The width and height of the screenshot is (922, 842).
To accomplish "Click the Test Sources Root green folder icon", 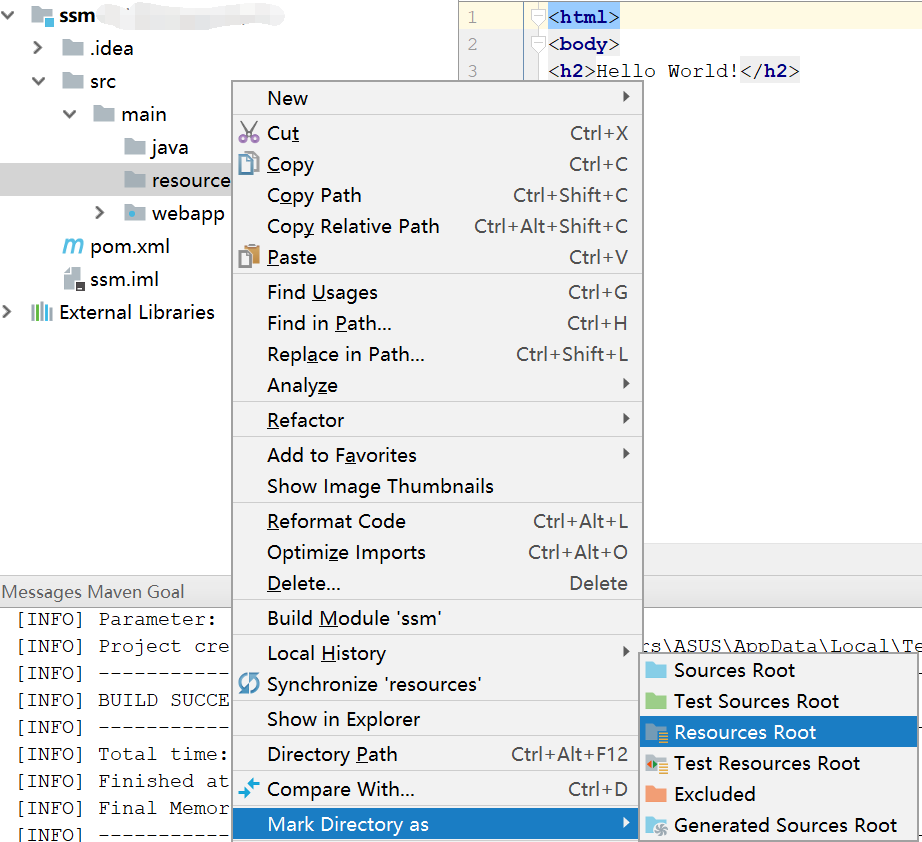I will [656, 701].
